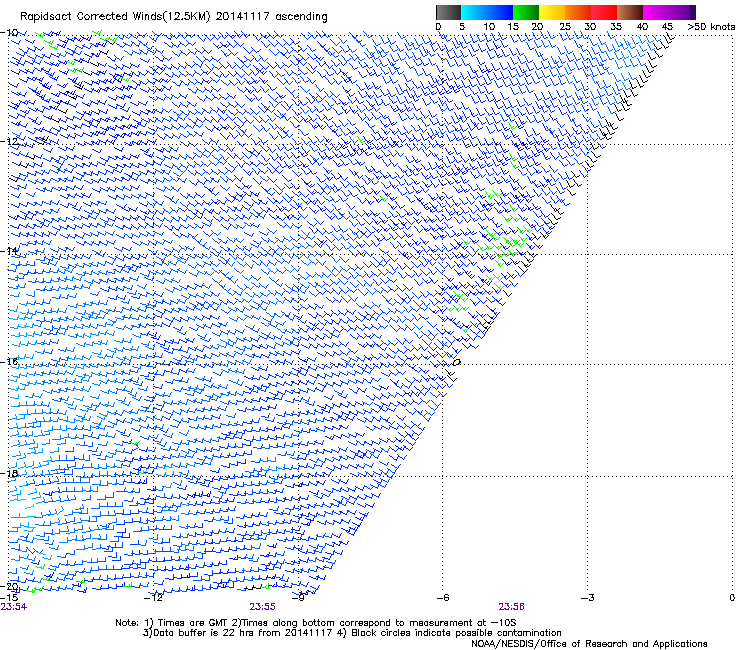The height and width of the screenshot is (650, 740).
Task: Click the '40' tick label on legend
Action: (642, 27)
